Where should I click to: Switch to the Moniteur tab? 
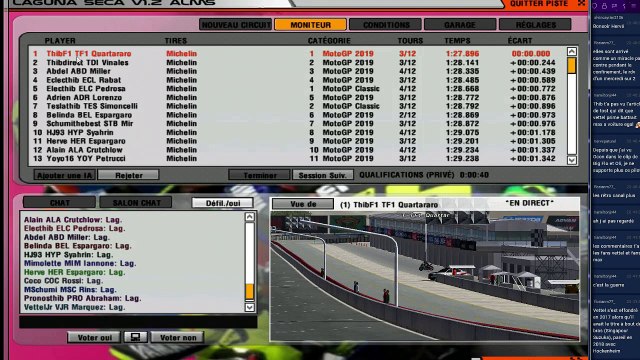click(310, 24)
